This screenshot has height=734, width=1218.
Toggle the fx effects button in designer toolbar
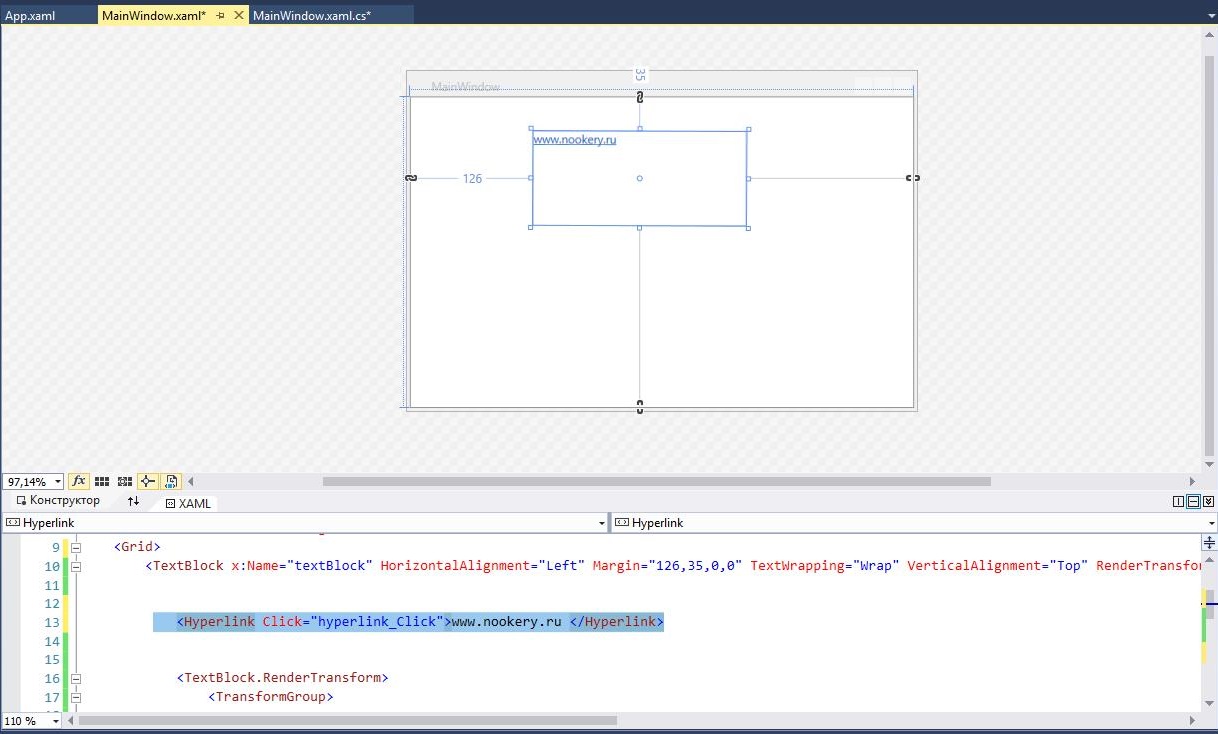point(79,481)
